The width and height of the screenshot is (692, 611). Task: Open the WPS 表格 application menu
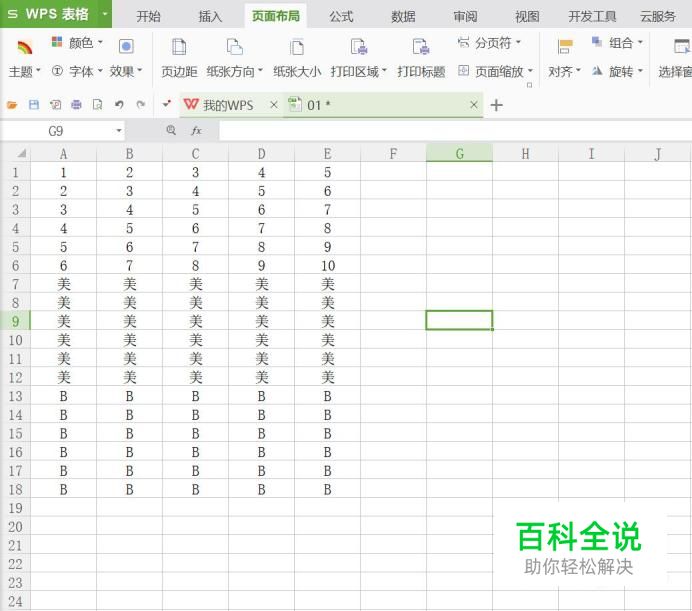tap(49, 14)
